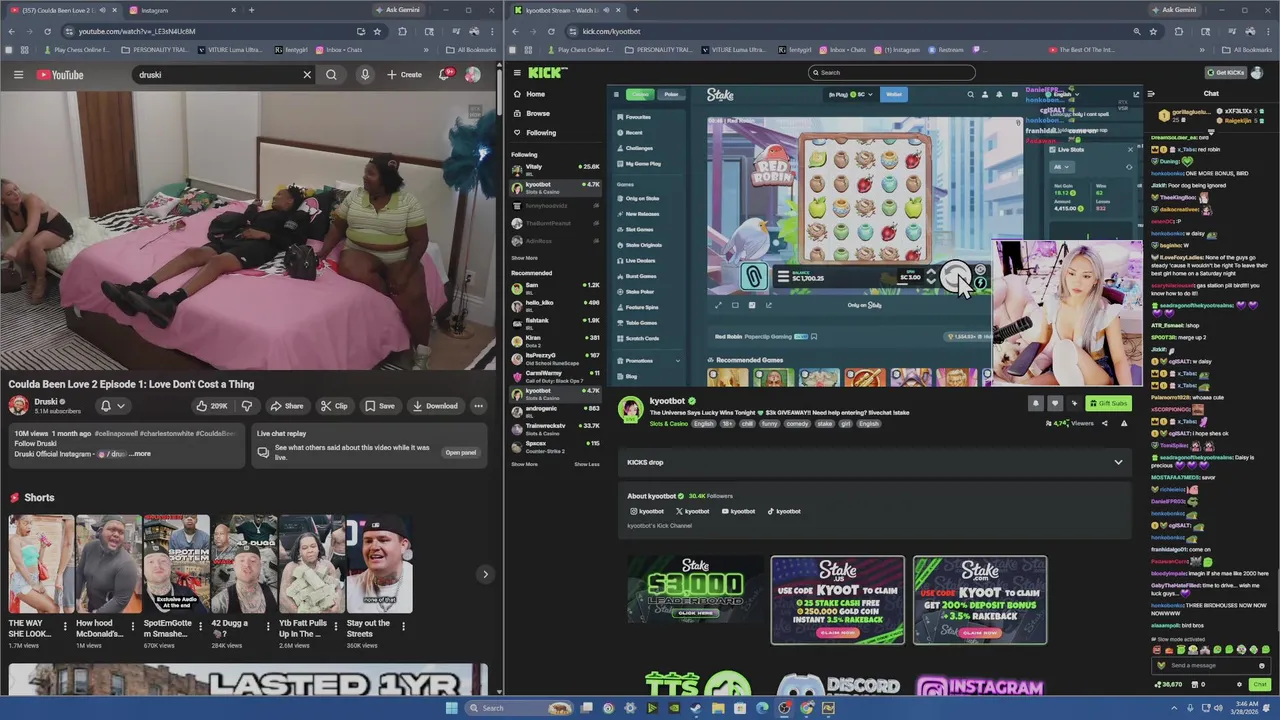Click the YouTube logo
This screenshot has height=720, width=1280.
tap(60, 75)
